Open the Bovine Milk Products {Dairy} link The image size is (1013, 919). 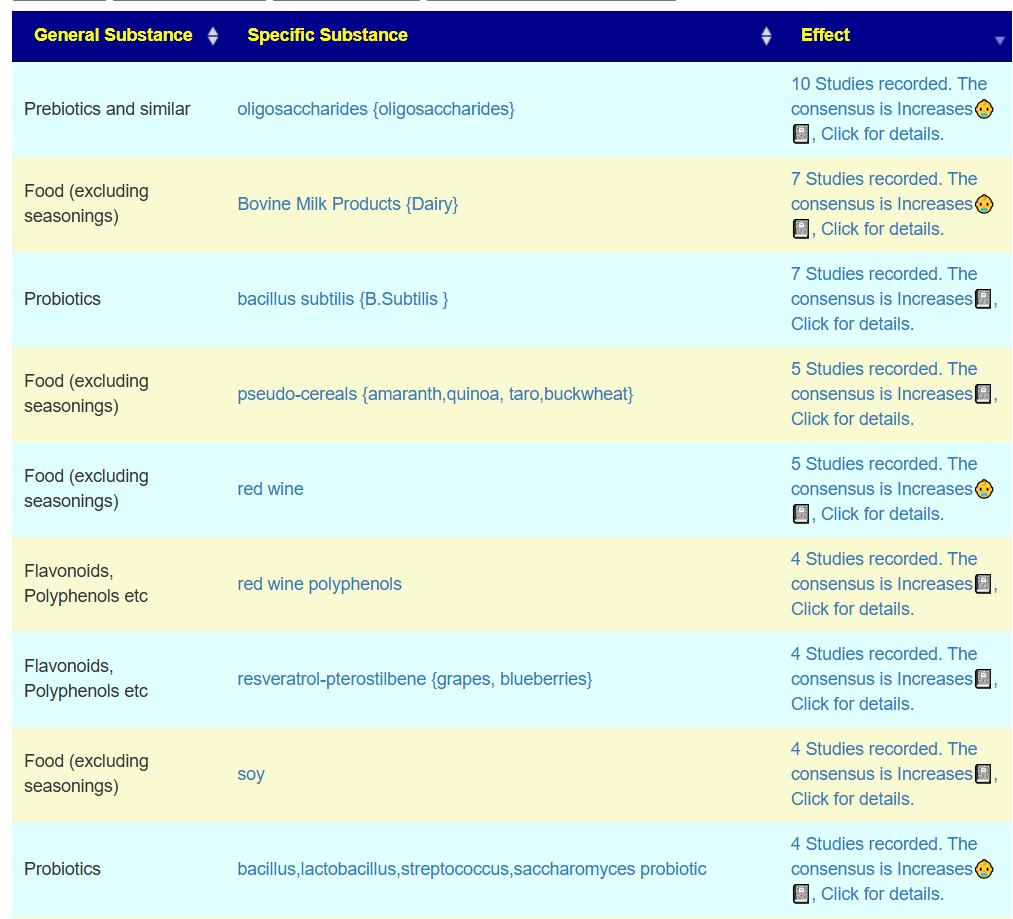pos(347,204)
